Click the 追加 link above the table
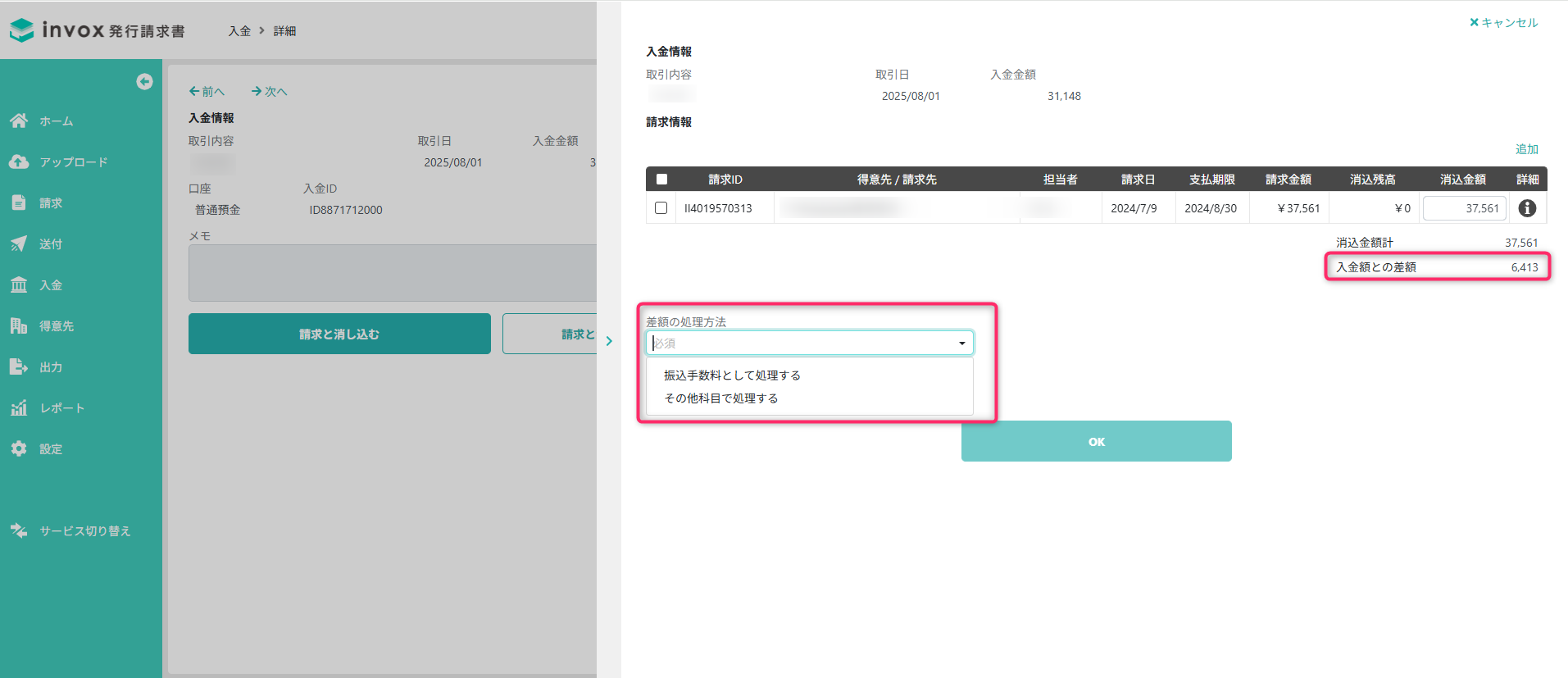This screenshot has height=678, width=1568. tap(1526, 149)
